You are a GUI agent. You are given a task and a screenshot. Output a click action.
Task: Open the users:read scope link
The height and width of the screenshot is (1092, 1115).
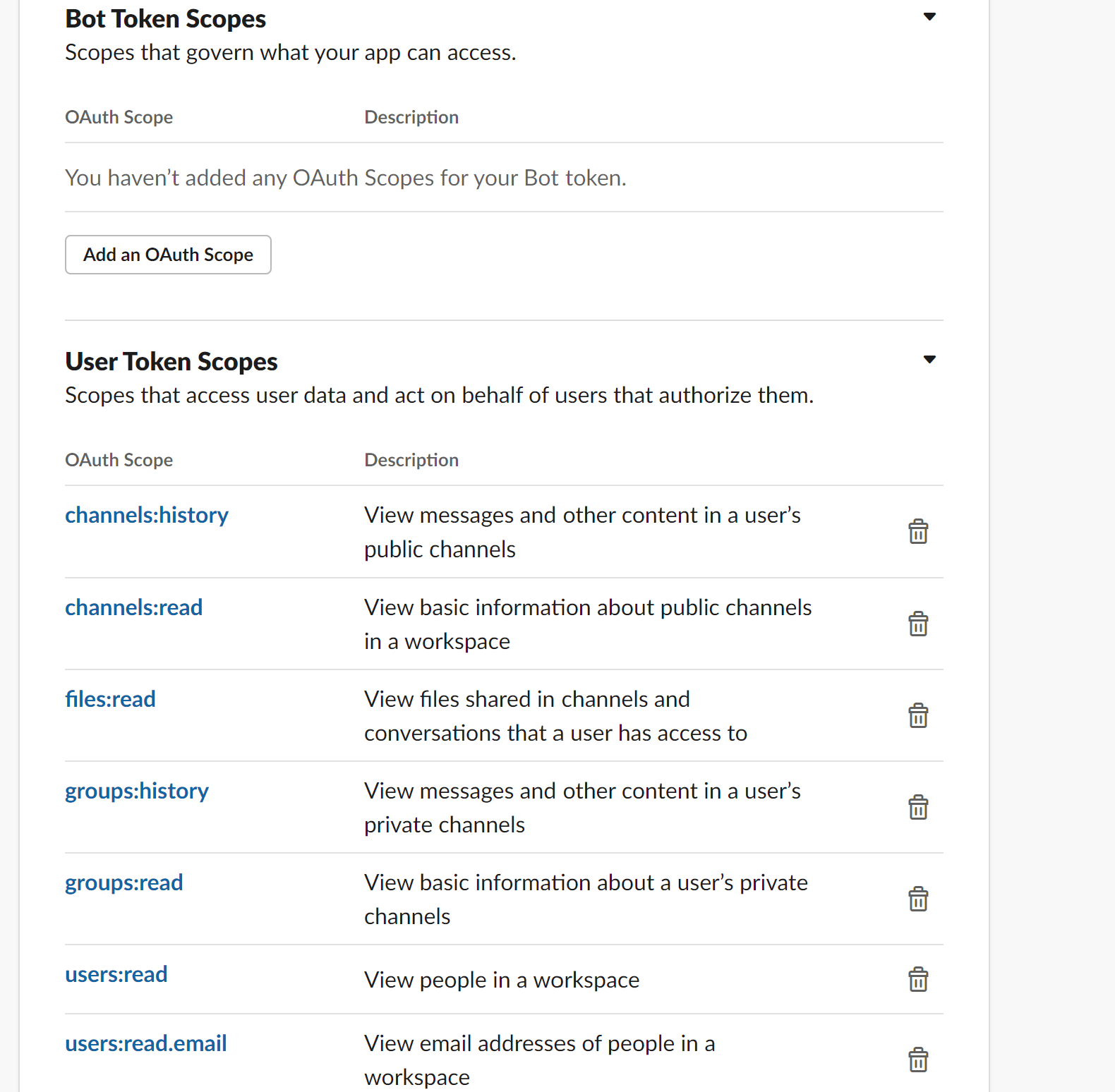click(x=116, y=974)
